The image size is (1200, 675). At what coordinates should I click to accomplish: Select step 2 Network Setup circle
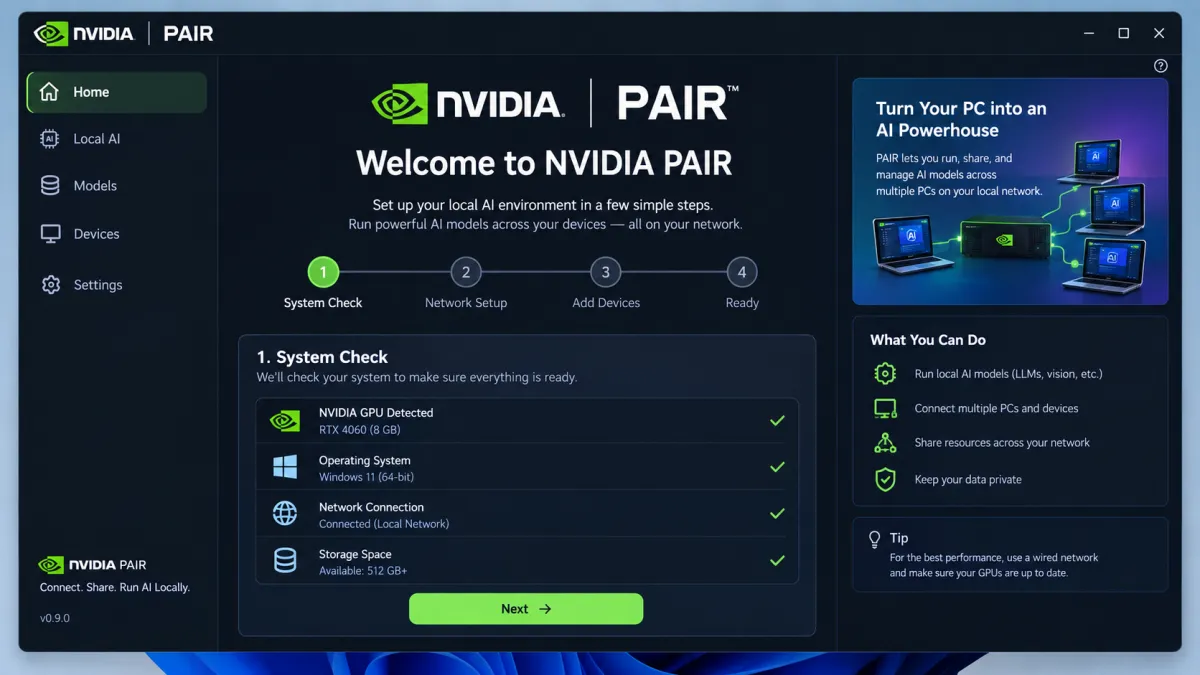coord(466,272)
